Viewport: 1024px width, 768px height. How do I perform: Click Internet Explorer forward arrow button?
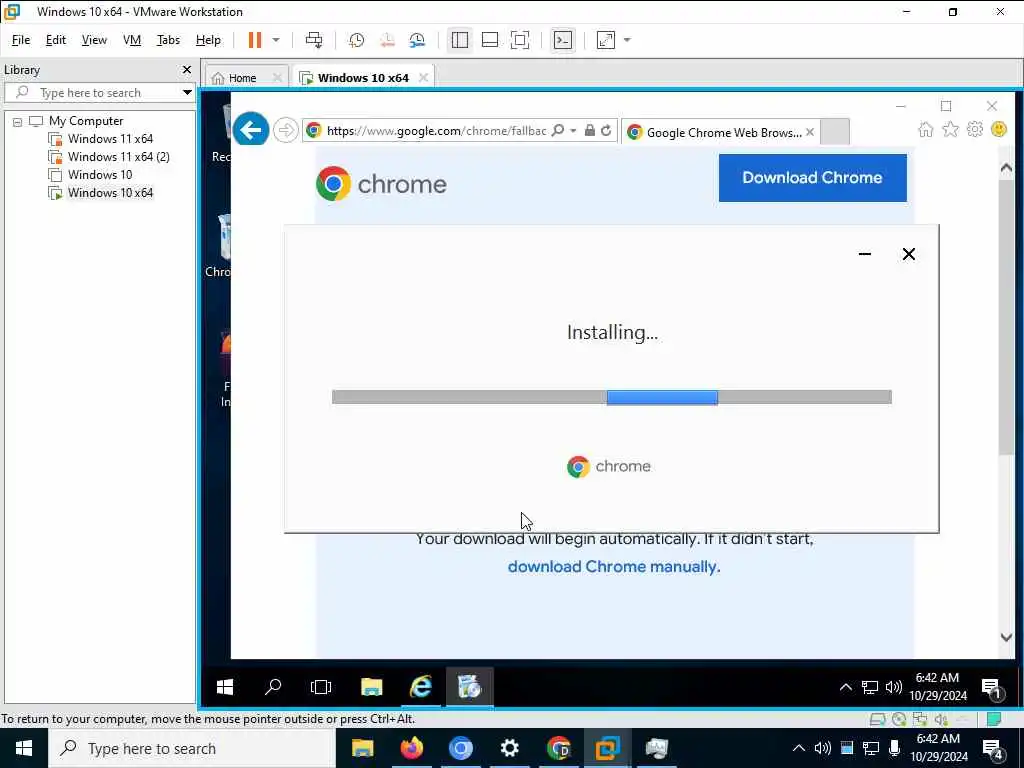click(x=285, y=131)
